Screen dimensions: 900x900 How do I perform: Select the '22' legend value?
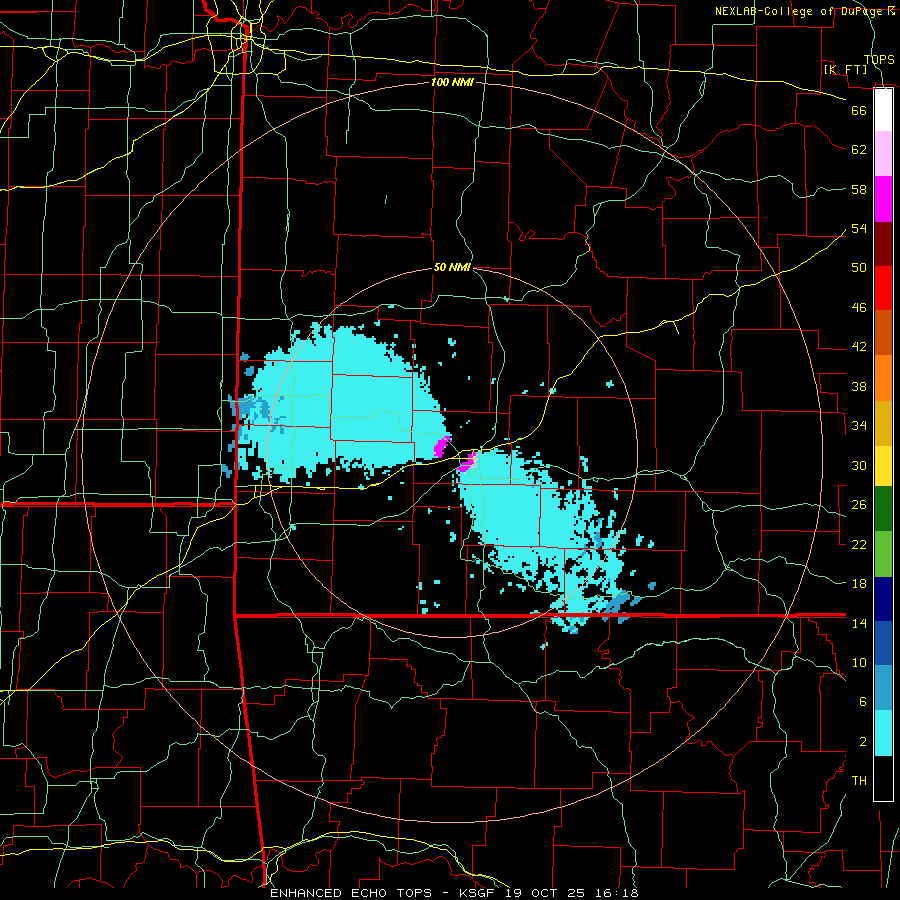[859, 544]
